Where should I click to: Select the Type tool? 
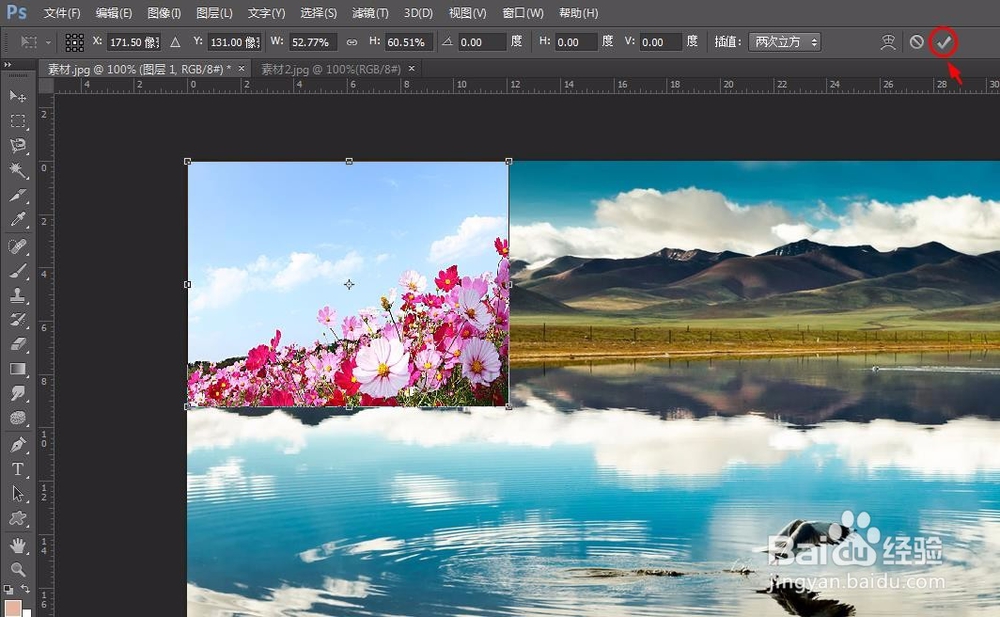[17, 470]
